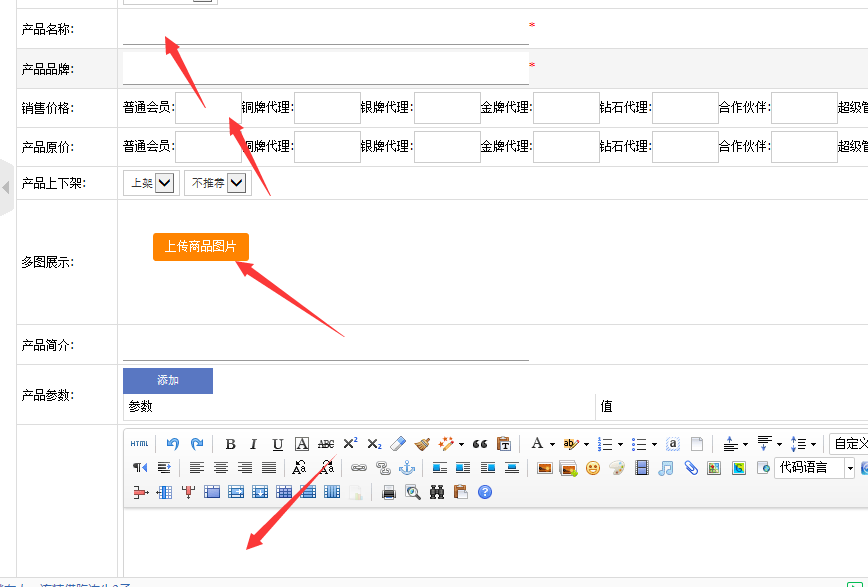This screenshot has height=587, width=868.
Task: Click the select all icon
Action: click(673, 444)
